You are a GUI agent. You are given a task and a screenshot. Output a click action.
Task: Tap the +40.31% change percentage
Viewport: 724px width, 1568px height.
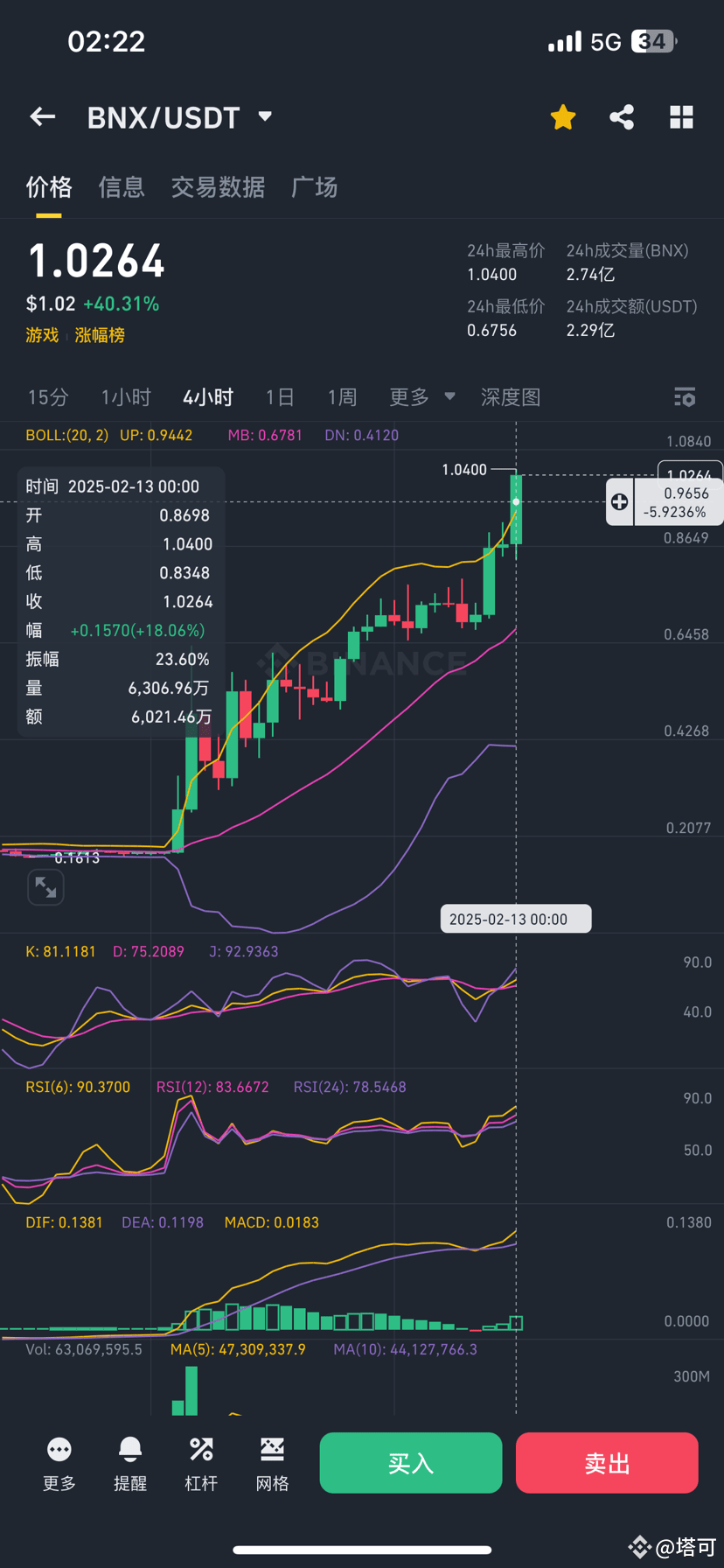pos(122,304)
